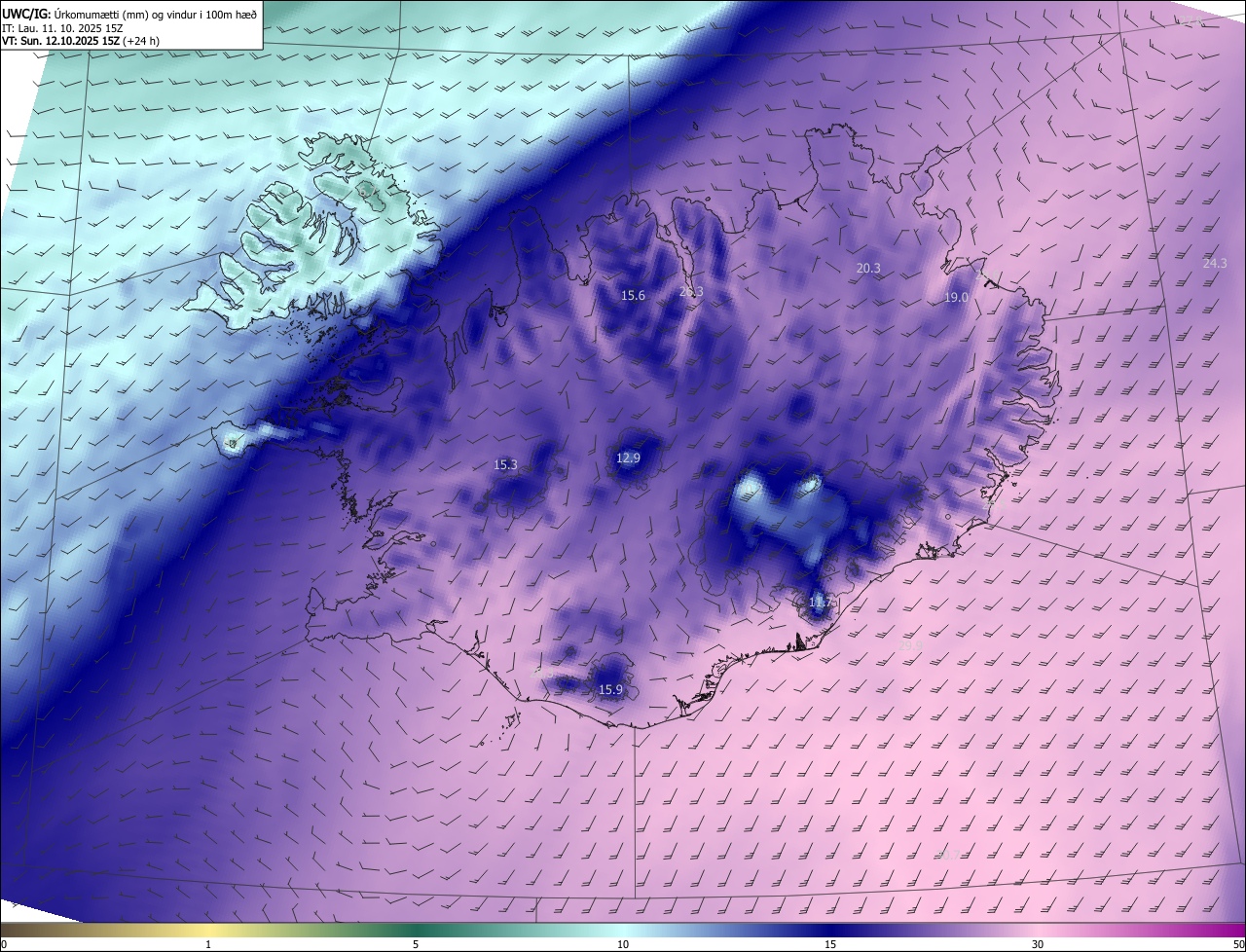Screen dimensions: 1246x952
Task: Click the 15.3 value label
Action: point(506,464)
